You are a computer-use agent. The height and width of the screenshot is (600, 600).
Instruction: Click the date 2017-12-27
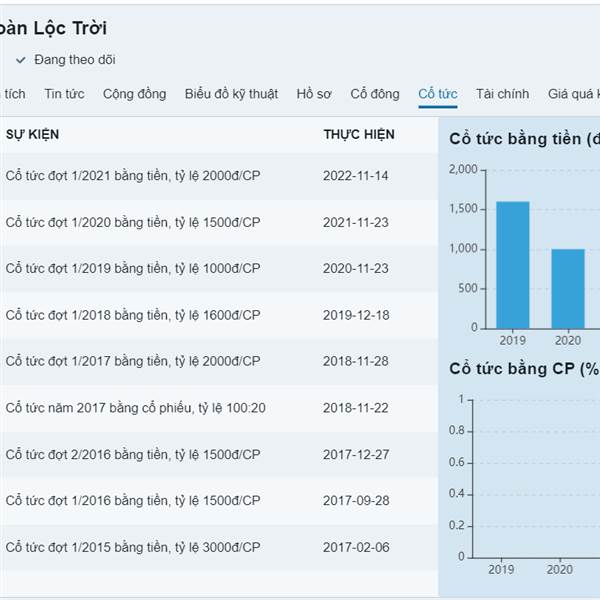[356, 455]
